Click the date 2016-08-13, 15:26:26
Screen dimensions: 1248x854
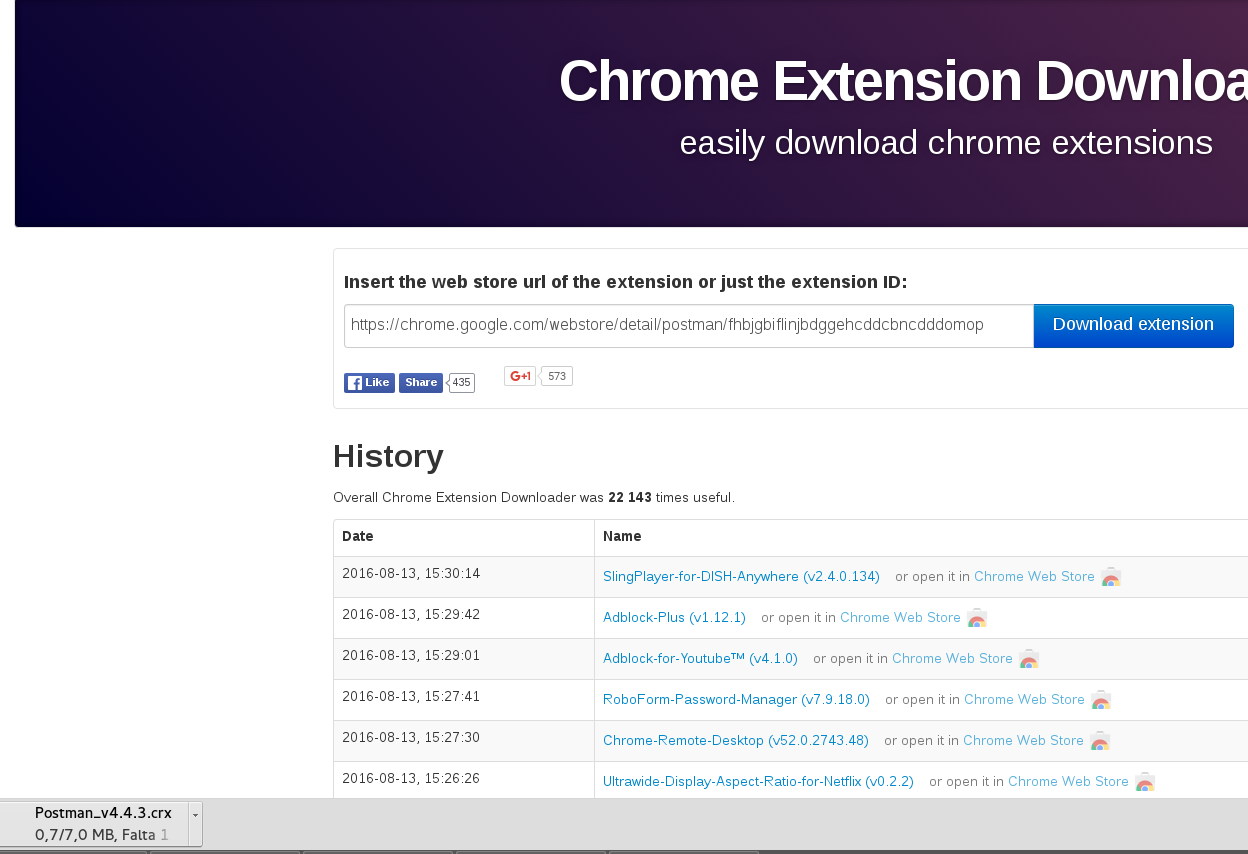coord(411,779)
